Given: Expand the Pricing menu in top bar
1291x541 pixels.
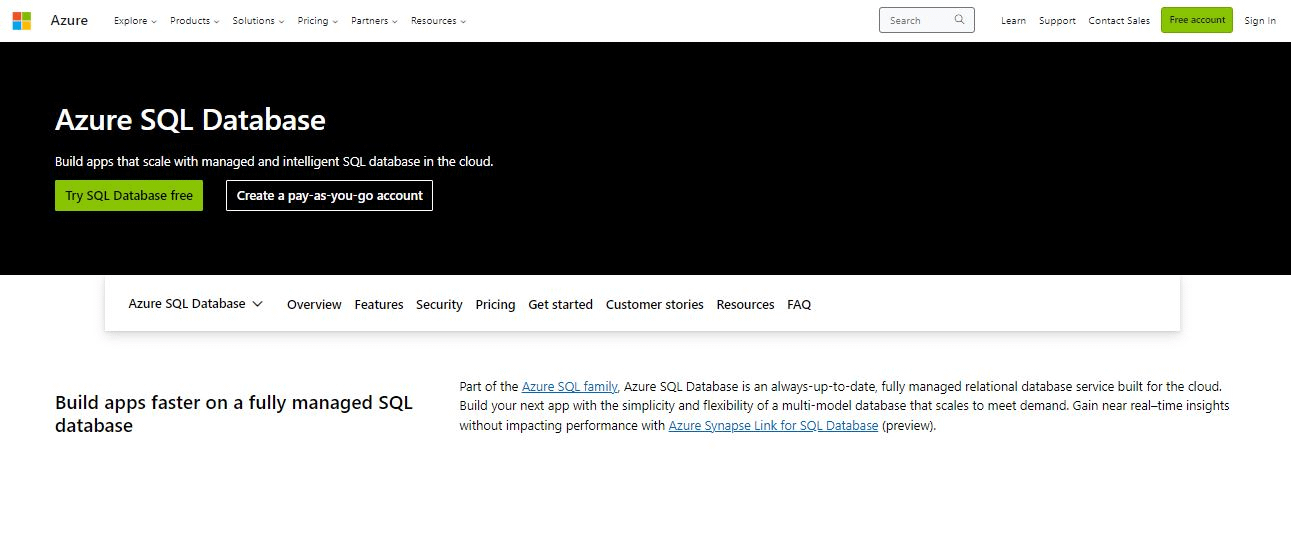Looking at the screenshot, I should click(x=317, y=20).
